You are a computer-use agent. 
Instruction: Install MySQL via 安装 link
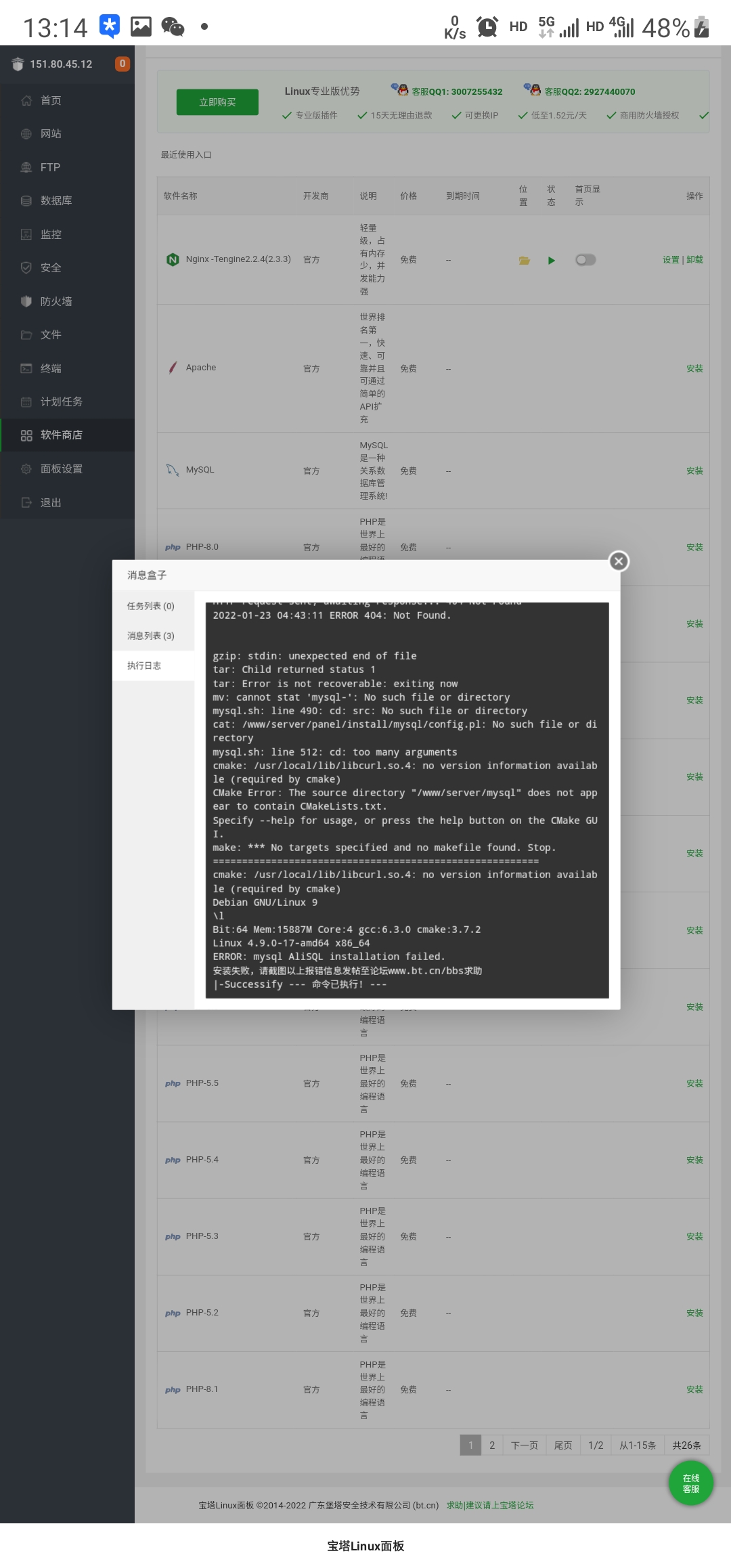coord(694,471)
